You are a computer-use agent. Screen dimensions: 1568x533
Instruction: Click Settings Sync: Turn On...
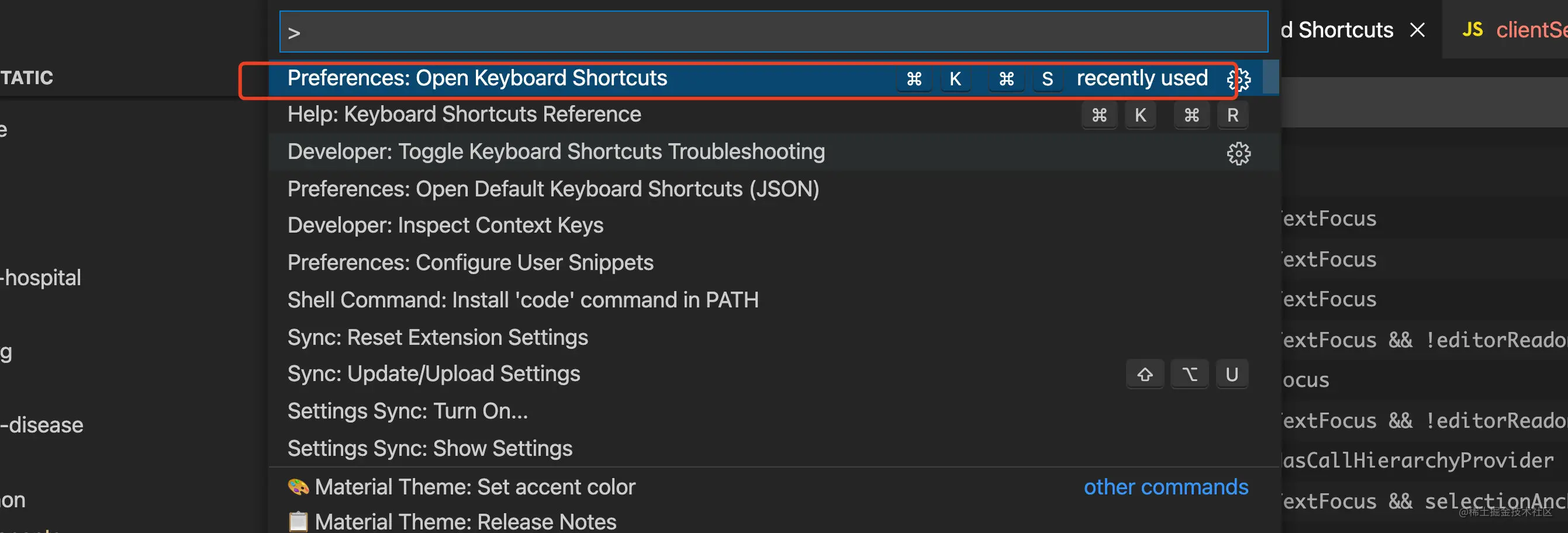407,411
